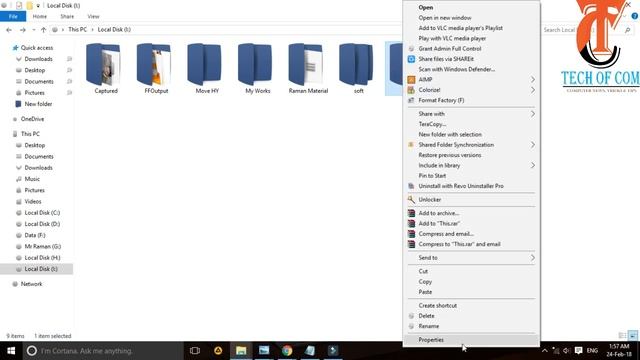This screenshot has height=360, width=640.
Task: Click the Cortana search box
Action: coord(102,351)
